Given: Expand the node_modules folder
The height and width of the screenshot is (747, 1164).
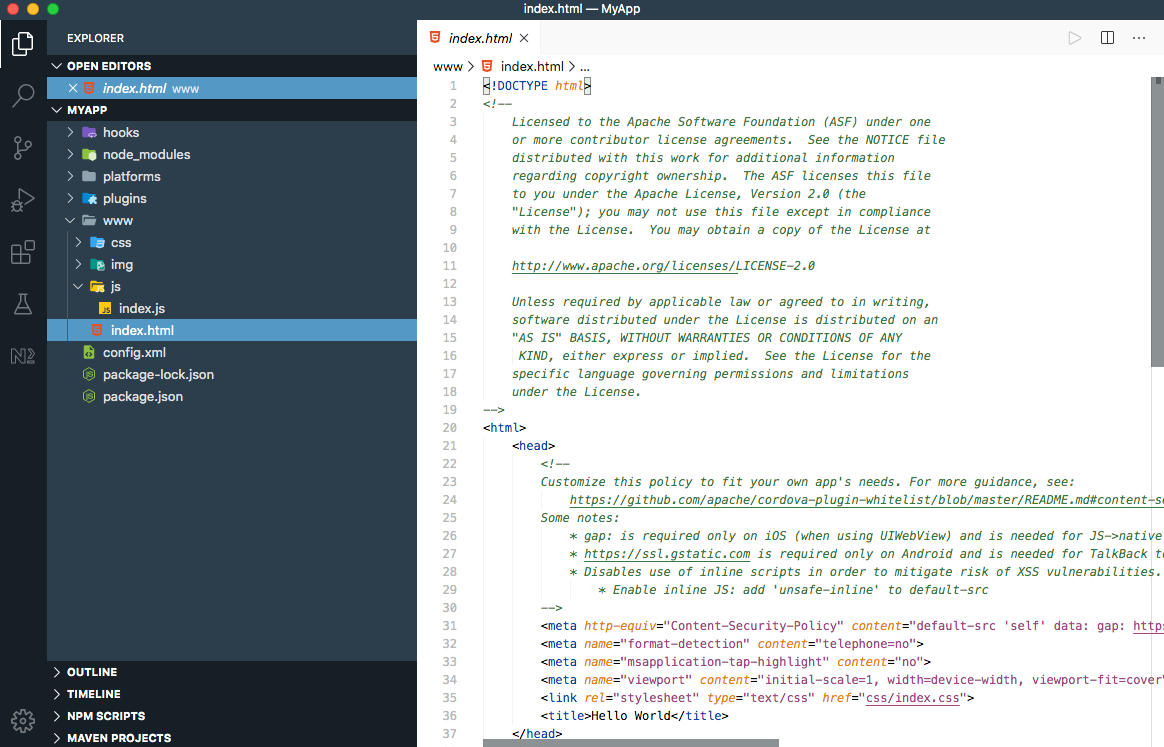Looking at the screenshot, I should [x=145, y=154].
